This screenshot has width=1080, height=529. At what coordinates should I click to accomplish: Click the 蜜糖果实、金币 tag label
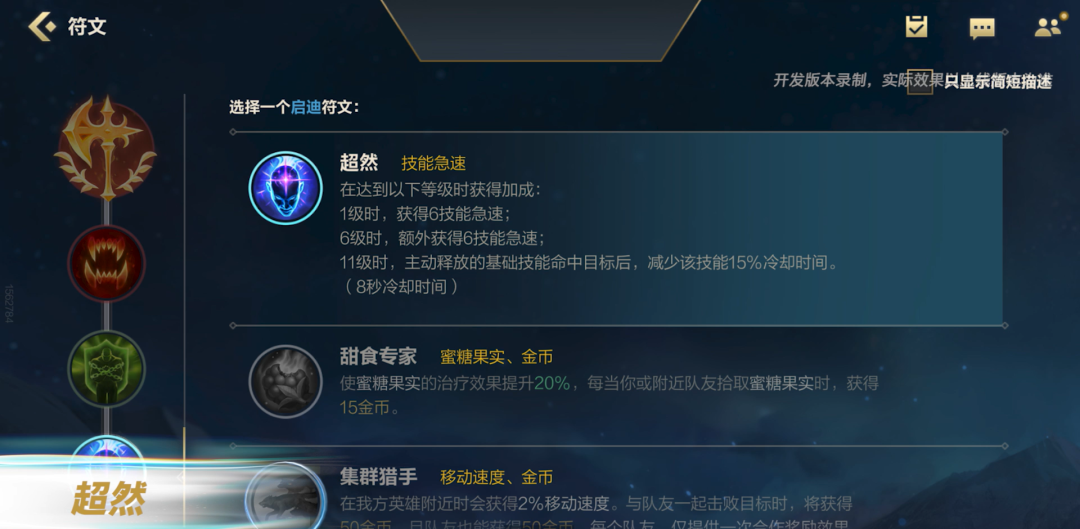pos(497,357)
